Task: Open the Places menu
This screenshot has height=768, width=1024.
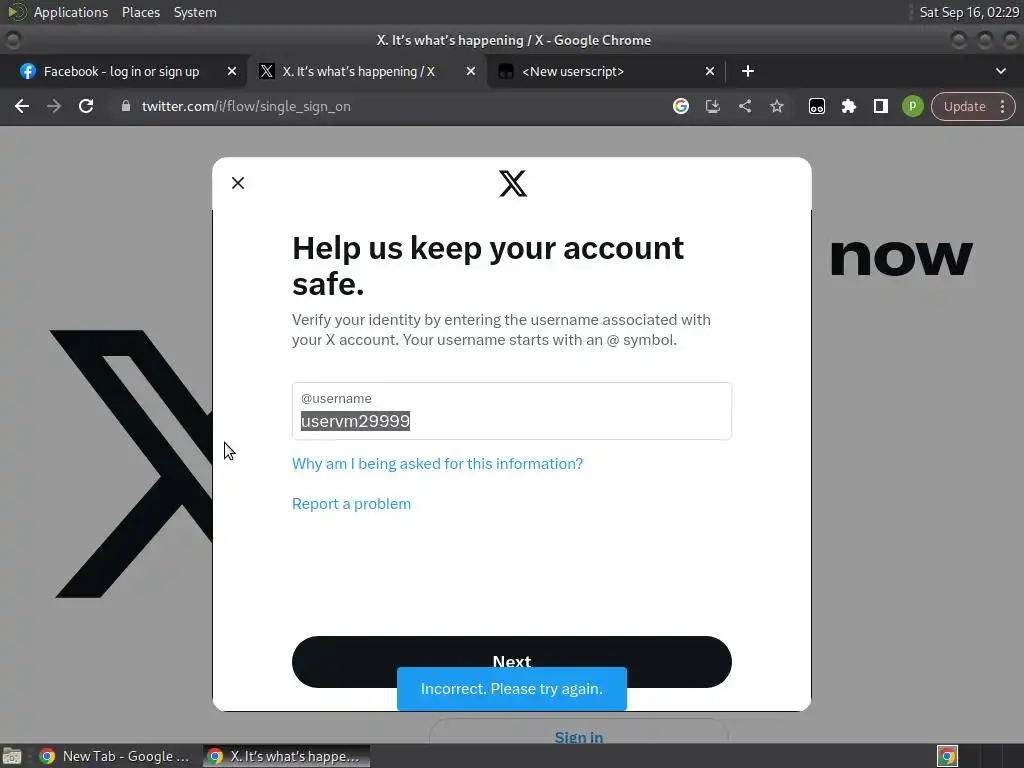Action: click(x=140, y=12)
